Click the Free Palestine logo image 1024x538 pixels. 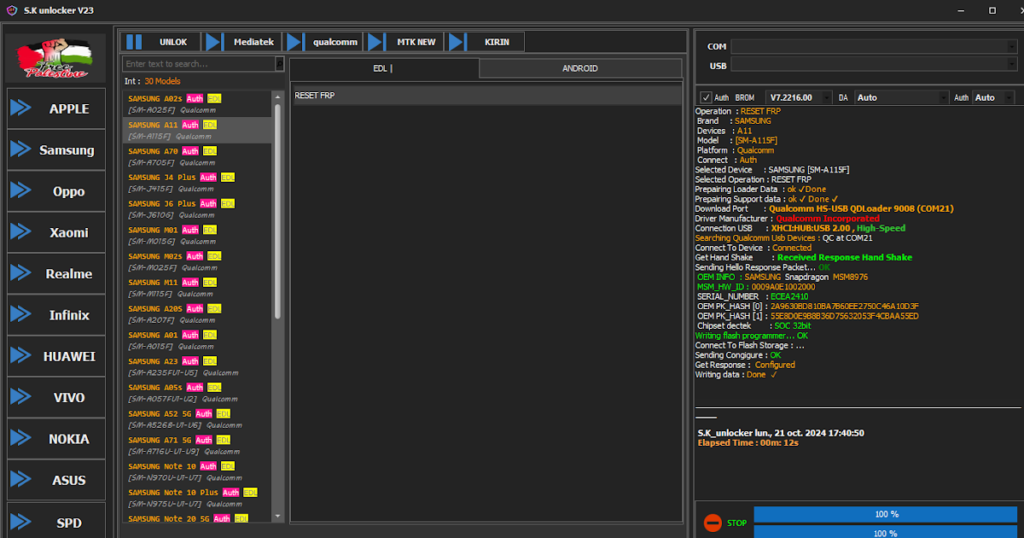click(x=56, y=58)
